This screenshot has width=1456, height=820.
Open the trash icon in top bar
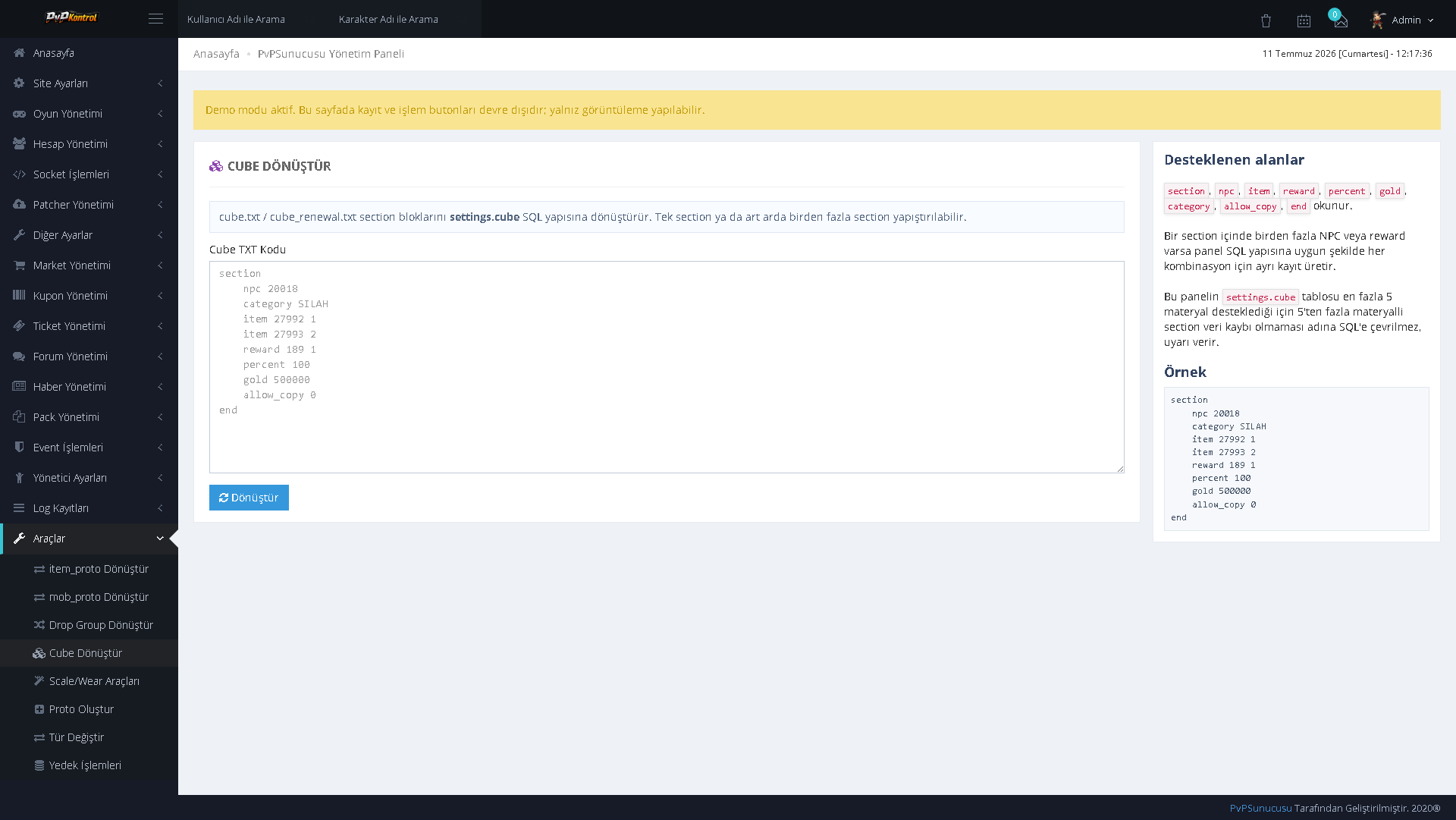[x=1266, y=21]
